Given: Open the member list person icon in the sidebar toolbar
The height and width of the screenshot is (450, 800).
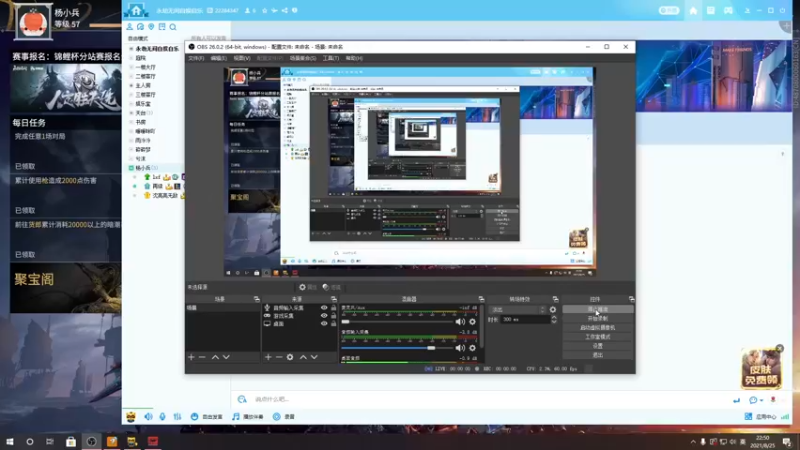Looking at the screenshot, I should [130, 27].
